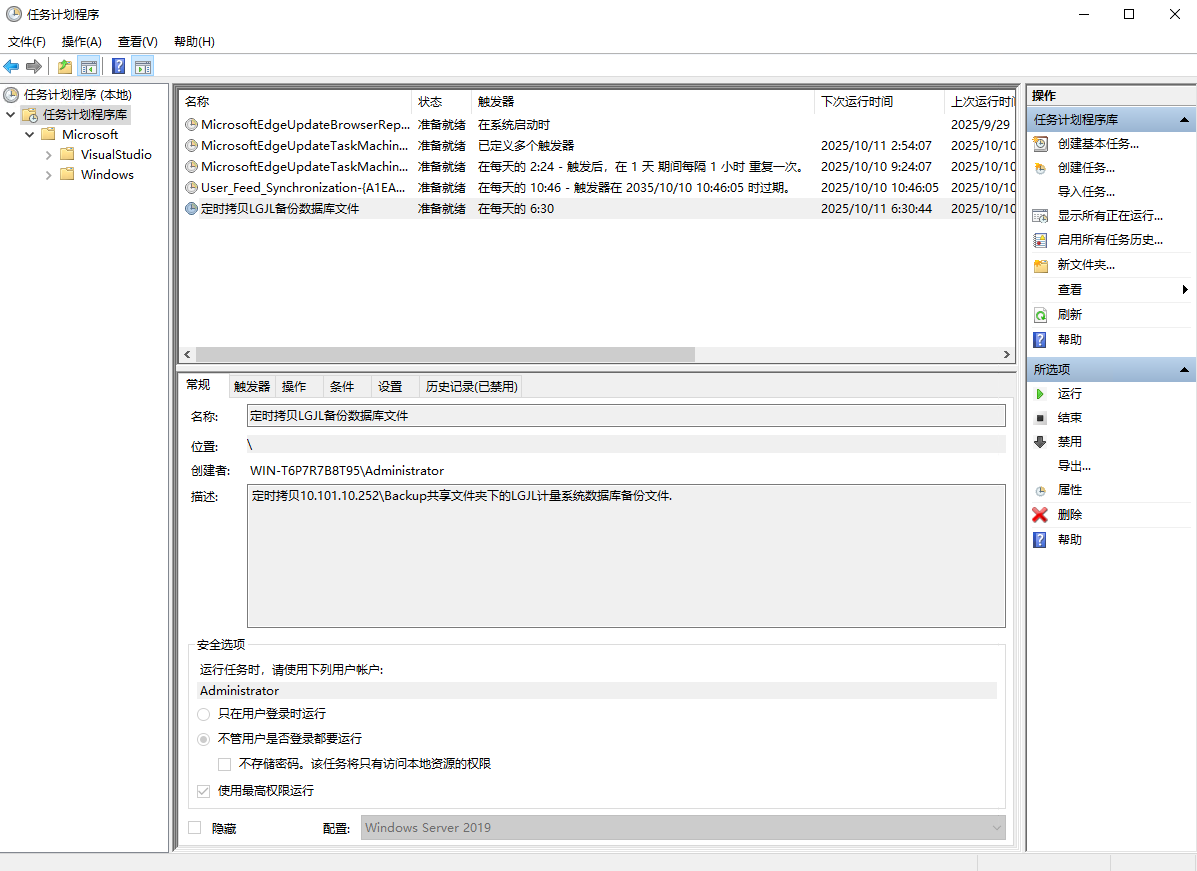Click the Refresh (刷新) icon
Image resolution: width=1197 pixels, height=871 pixels.
[1040, 315]
